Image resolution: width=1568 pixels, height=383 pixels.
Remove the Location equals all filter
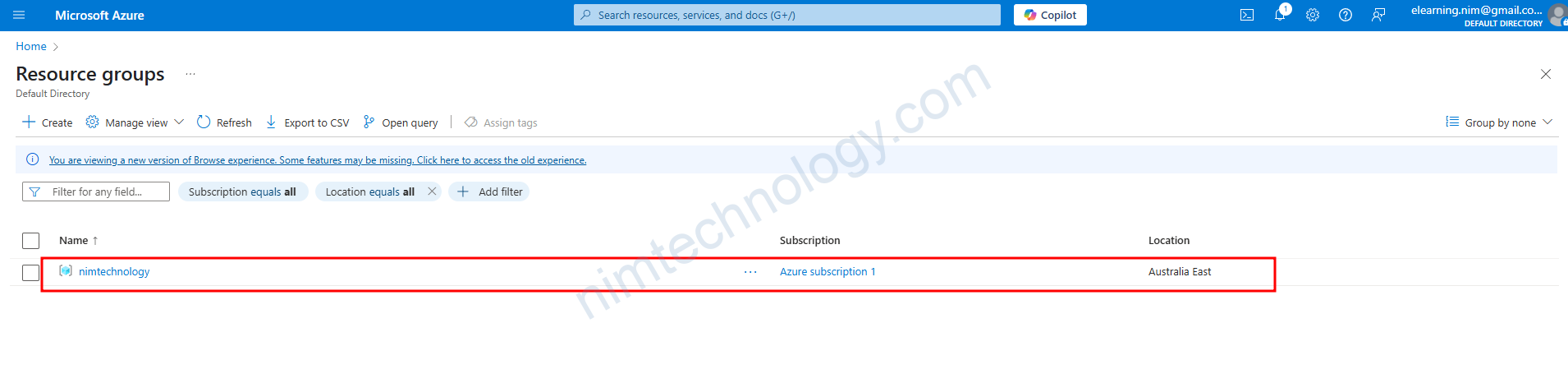[x=432, y=191]
